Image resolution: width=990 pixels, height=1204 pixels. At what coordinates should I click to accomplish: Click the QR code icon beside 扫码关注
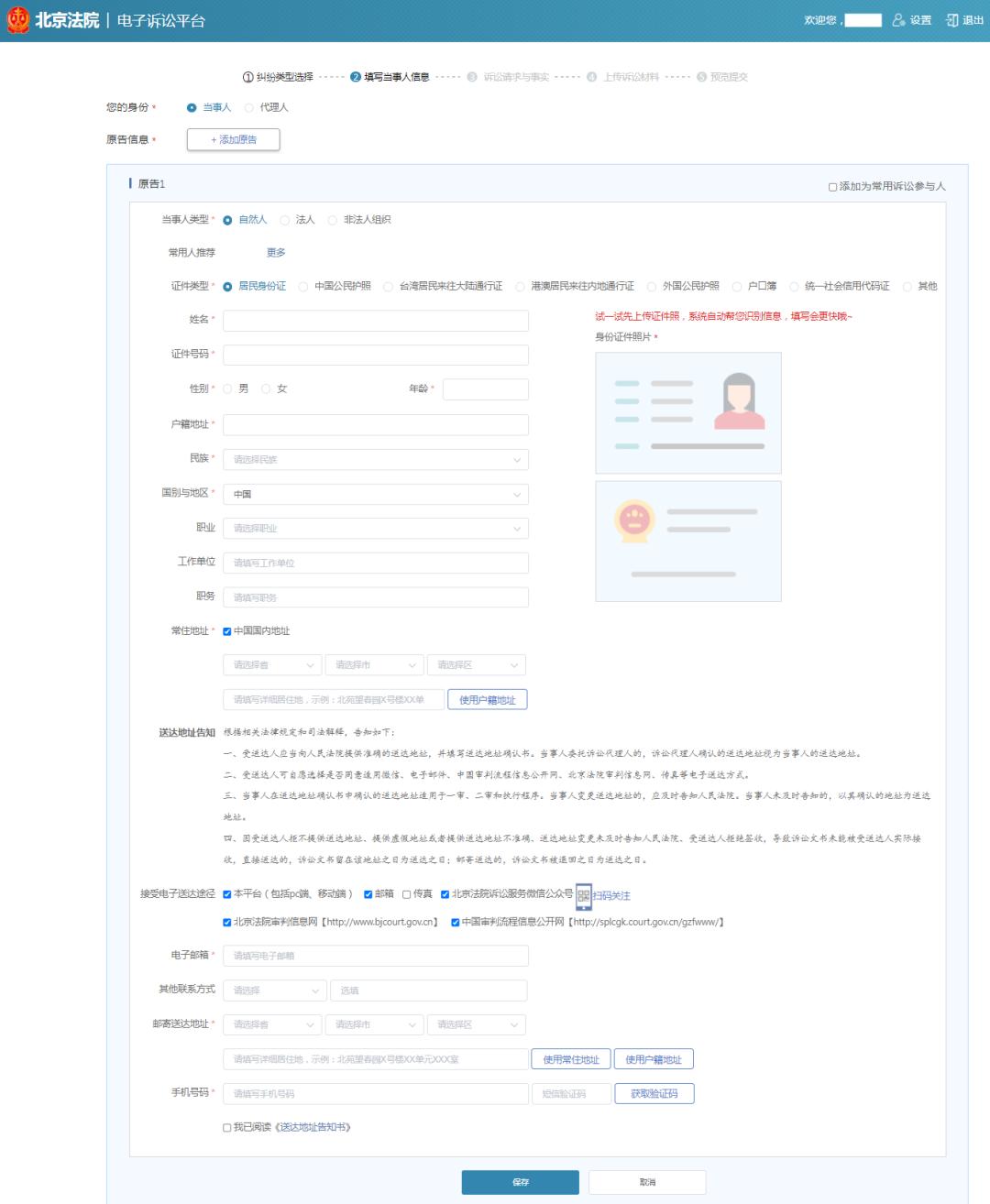[583, 895]
